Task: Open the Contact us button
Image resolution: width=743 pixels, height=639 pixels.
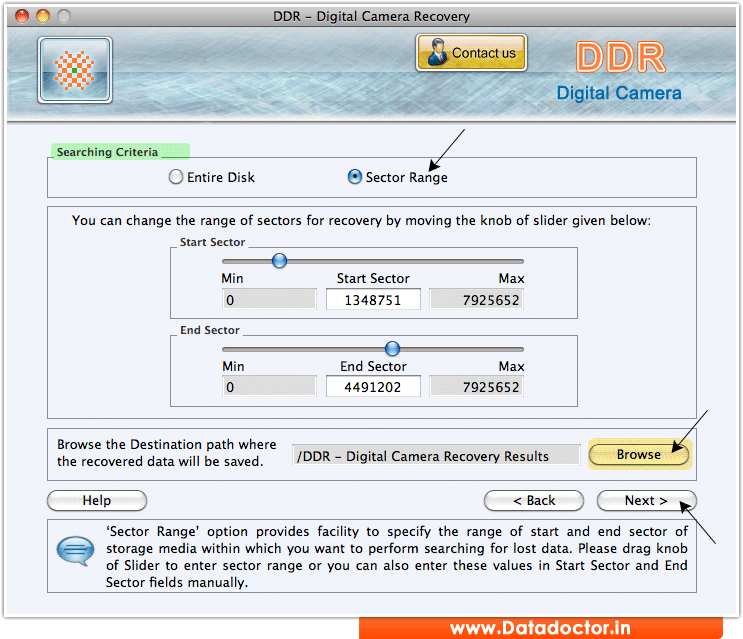Action: tap(471, 53)
